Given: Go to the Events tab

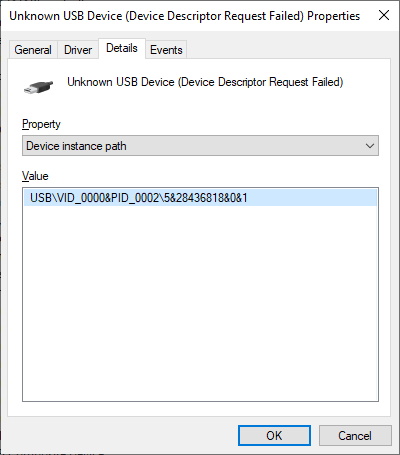Looking at the screenshot, I should 166,50.
